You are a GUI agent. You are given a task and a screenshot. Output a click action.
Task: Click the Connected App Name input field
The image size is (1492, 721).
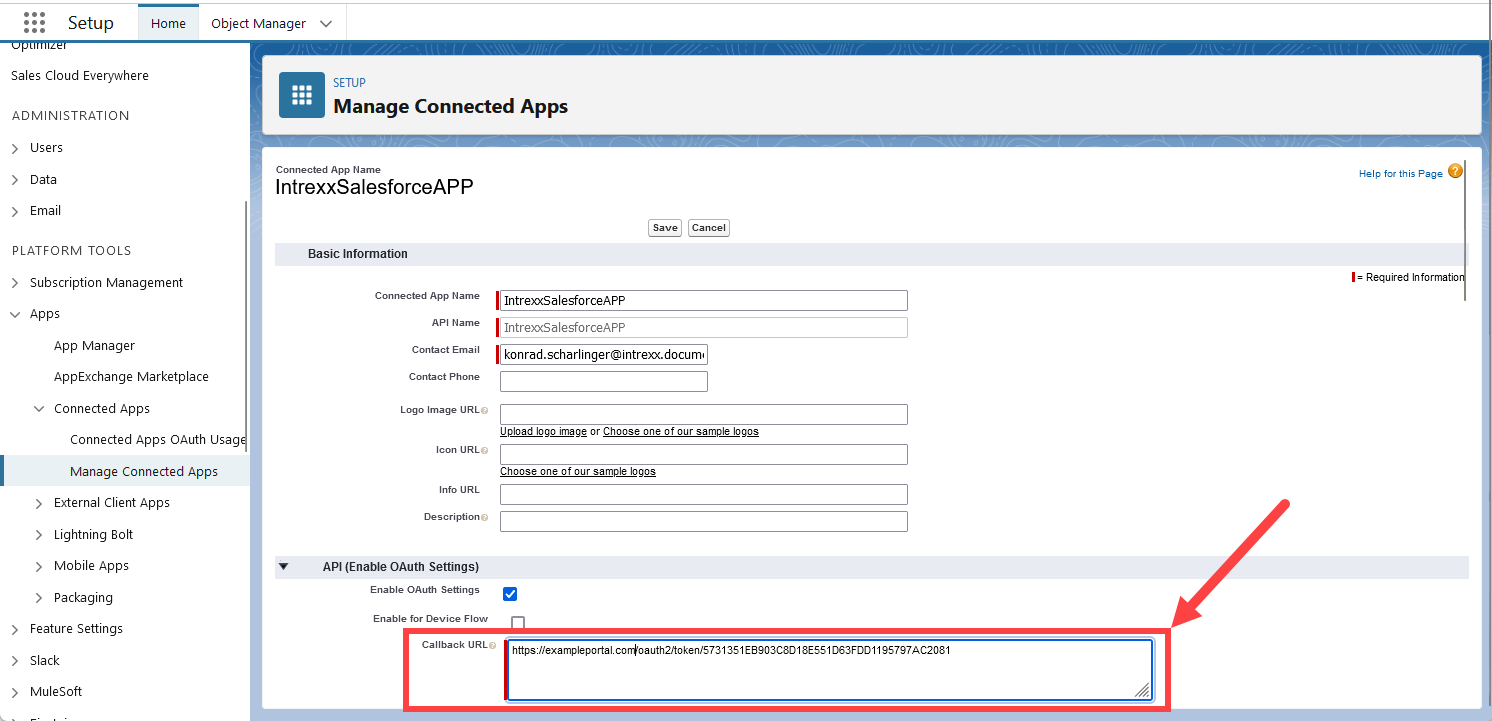click(704, 300)
